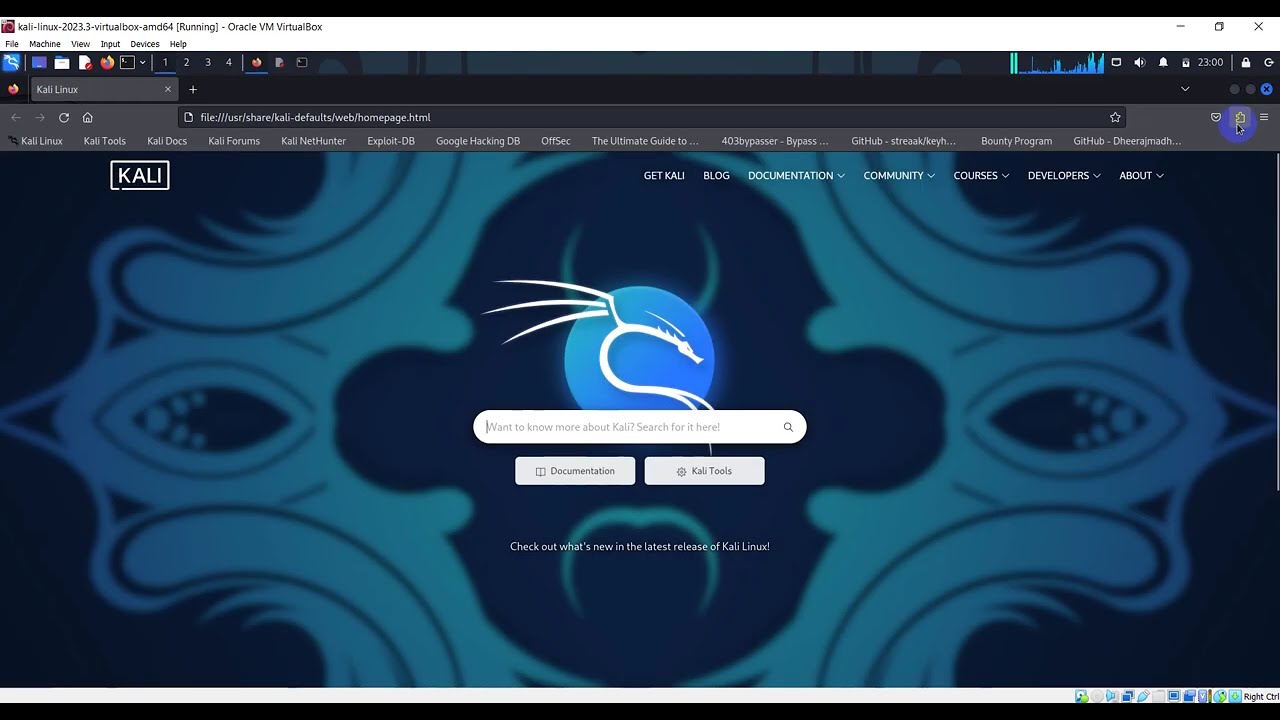Open the Firefox hamburger menu
The height and width of the screenshot is (720, 1280).
point(1264,117)
